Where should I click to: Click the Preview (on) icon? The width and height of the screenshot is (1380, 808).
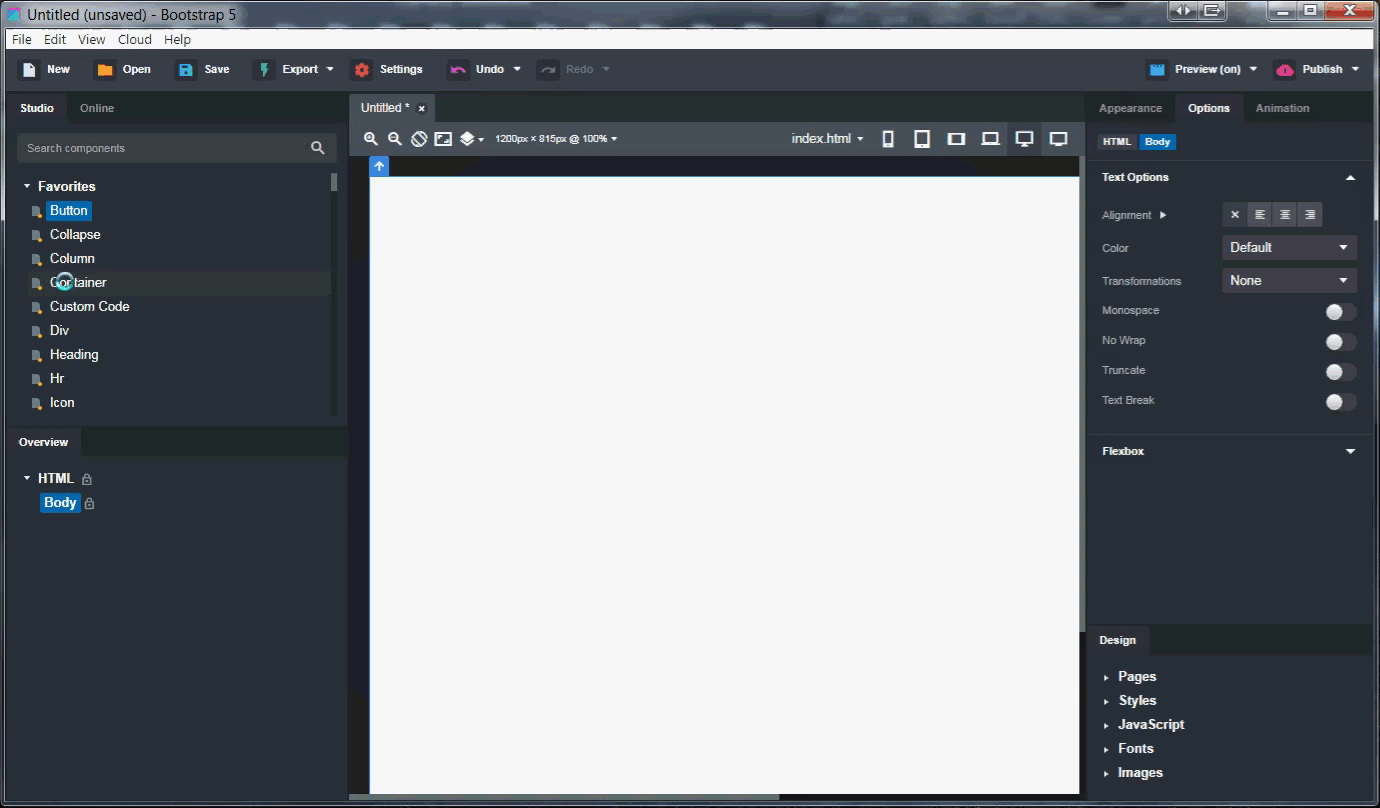pyautogui.click(x=1157, y=70)
